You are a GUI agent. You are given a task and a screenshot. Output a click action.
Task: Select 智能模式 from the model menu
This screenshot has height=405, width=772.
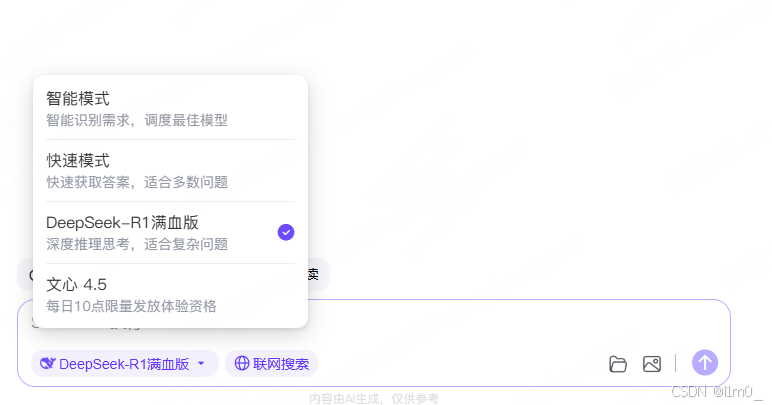pos(170,108)
